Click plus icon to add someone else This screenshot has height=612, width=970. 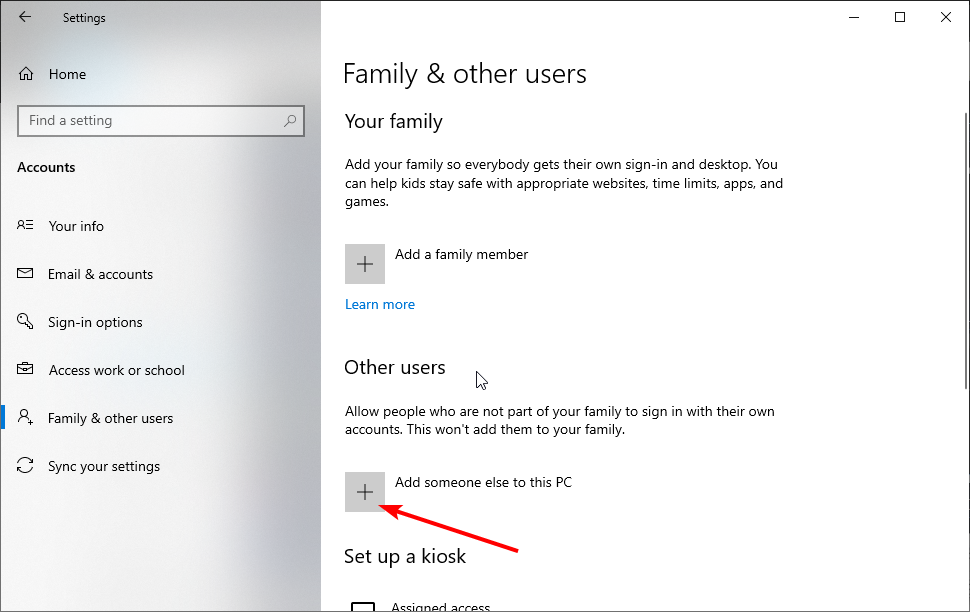click(x=365, y=492)
